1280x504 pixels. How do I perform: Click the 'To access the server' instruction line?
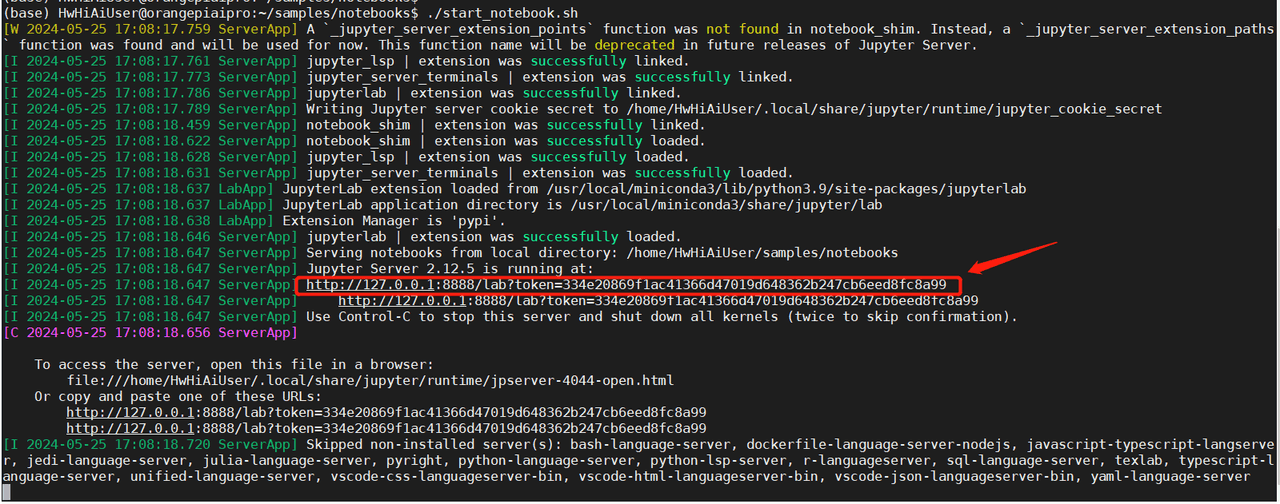(234, 364)
